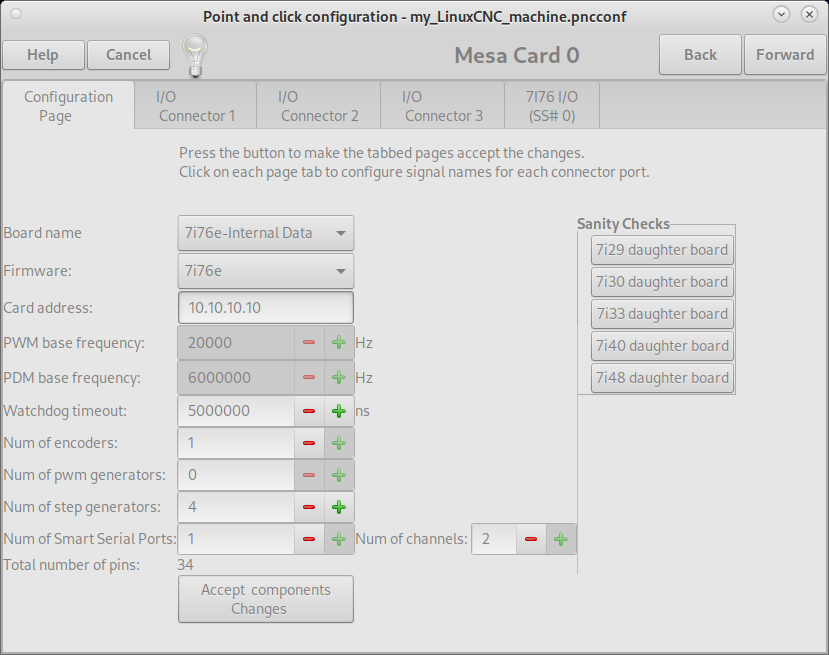The image size is (829, 655).
Task: Go Forward to next page
Action: (x=785, y=55)
